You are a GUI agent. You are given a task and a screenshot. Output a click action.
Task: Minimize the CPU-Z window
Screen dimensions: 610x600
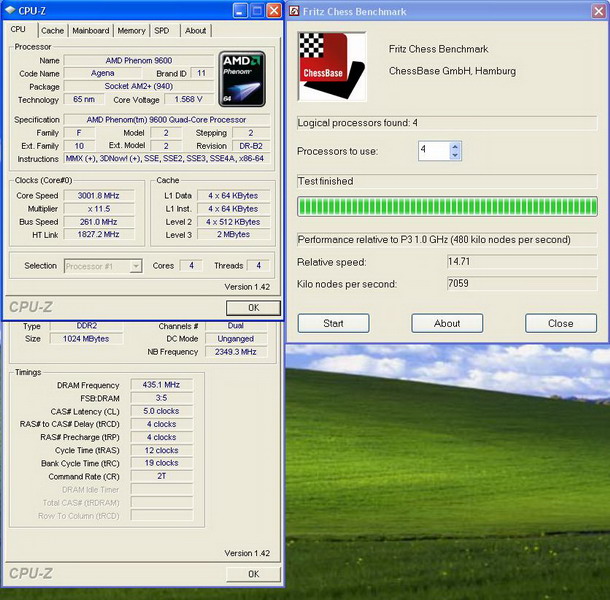[x=240, y=11]
